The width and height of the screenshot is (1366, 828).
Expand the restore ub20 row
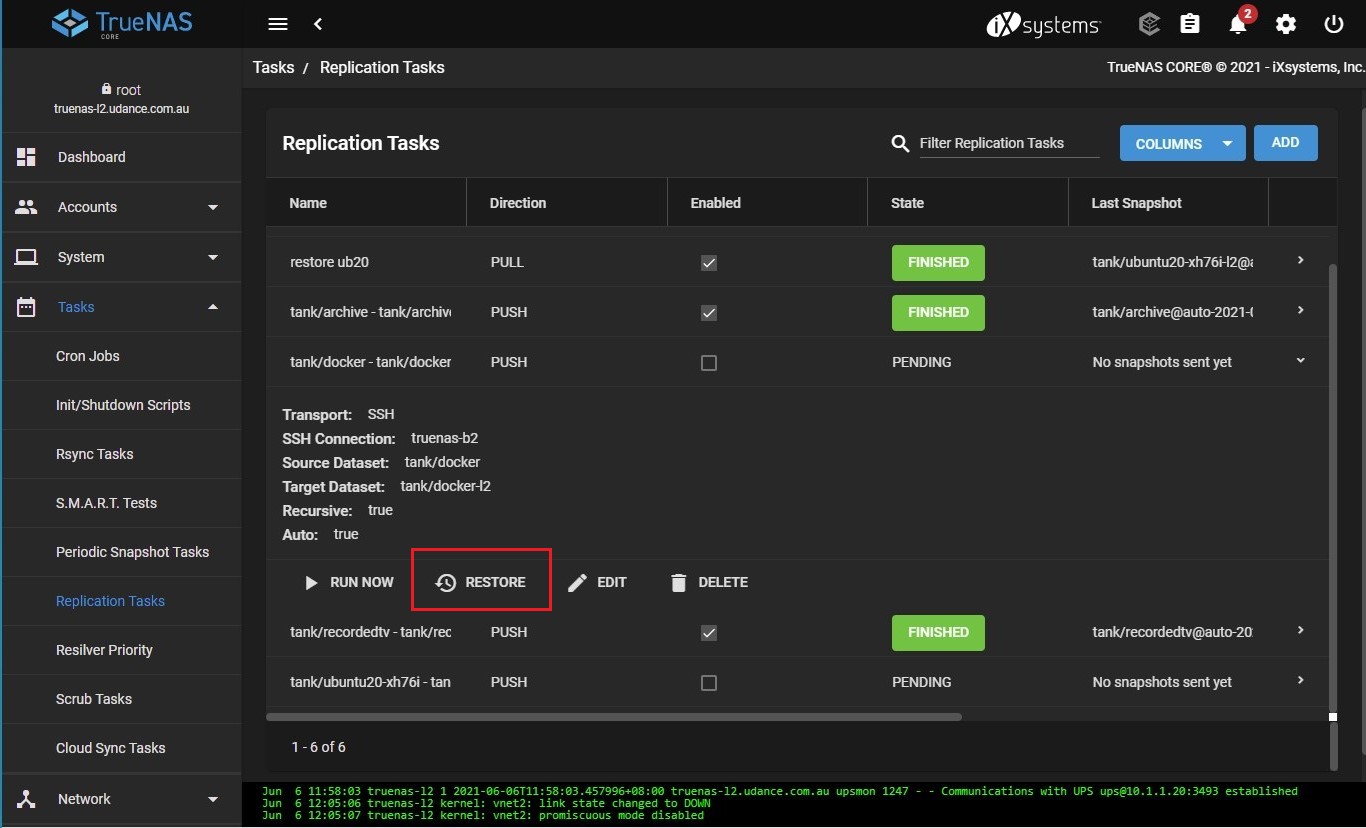pyautogui.click(x=1300, y=260)
